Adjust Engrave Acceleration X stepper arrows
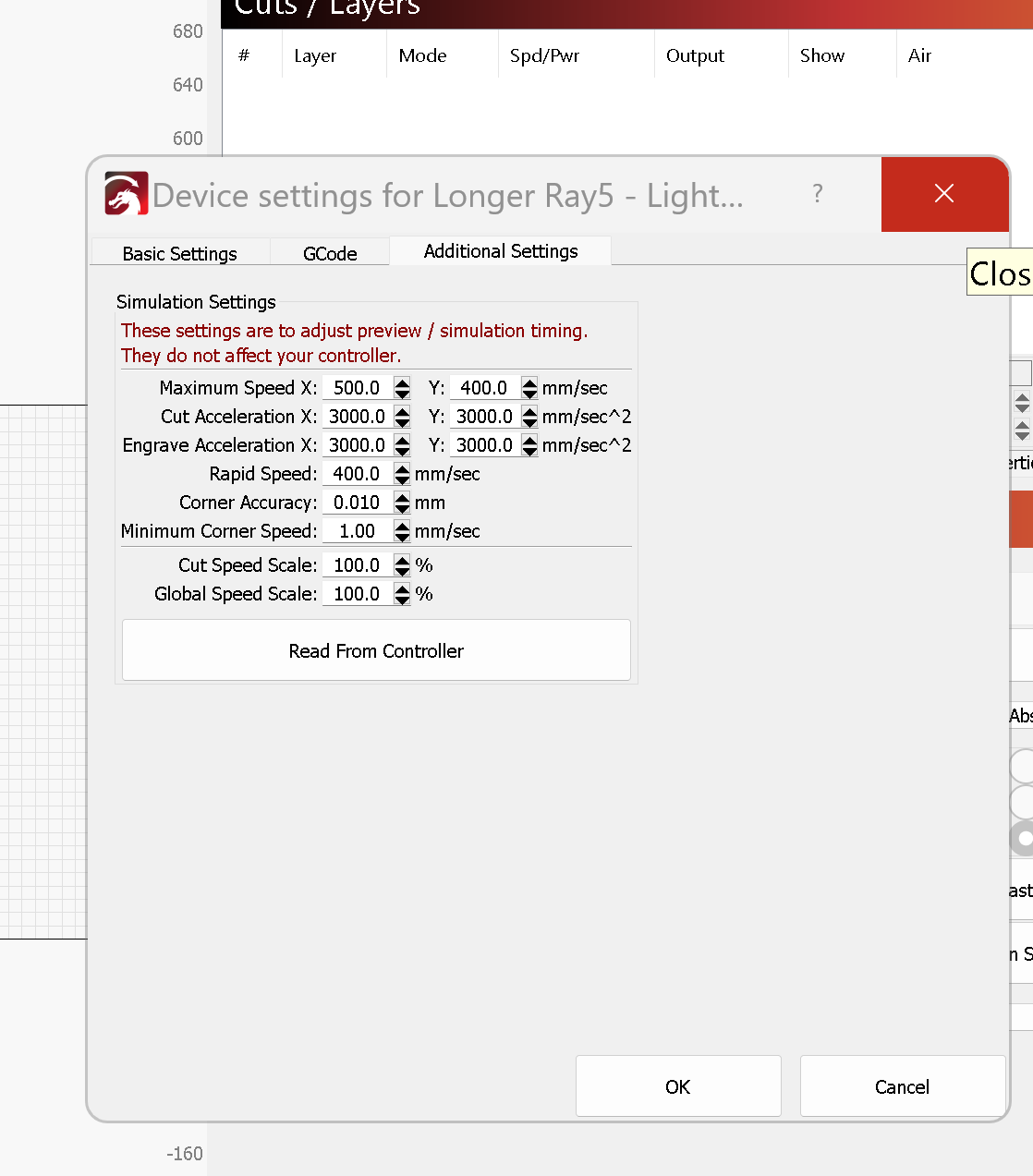Screen dimensions: 1033x1176 click(402, 445)
